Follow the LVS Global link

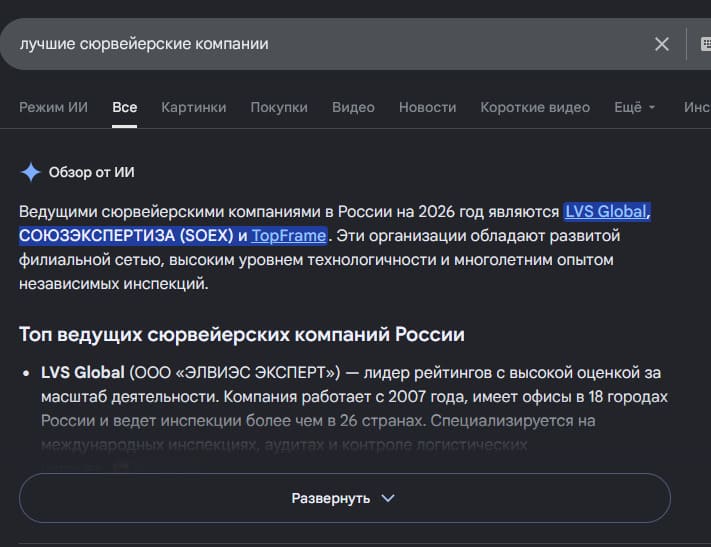pyautogui.click(x=605, y=211)
